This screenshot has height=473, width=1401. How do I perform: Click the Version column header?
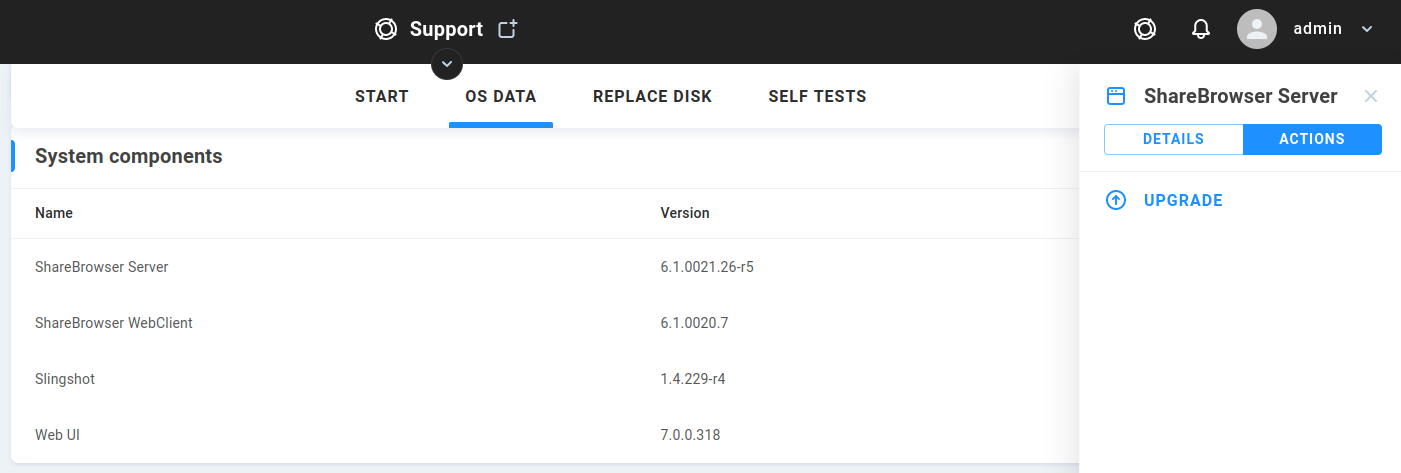(685, 213)
